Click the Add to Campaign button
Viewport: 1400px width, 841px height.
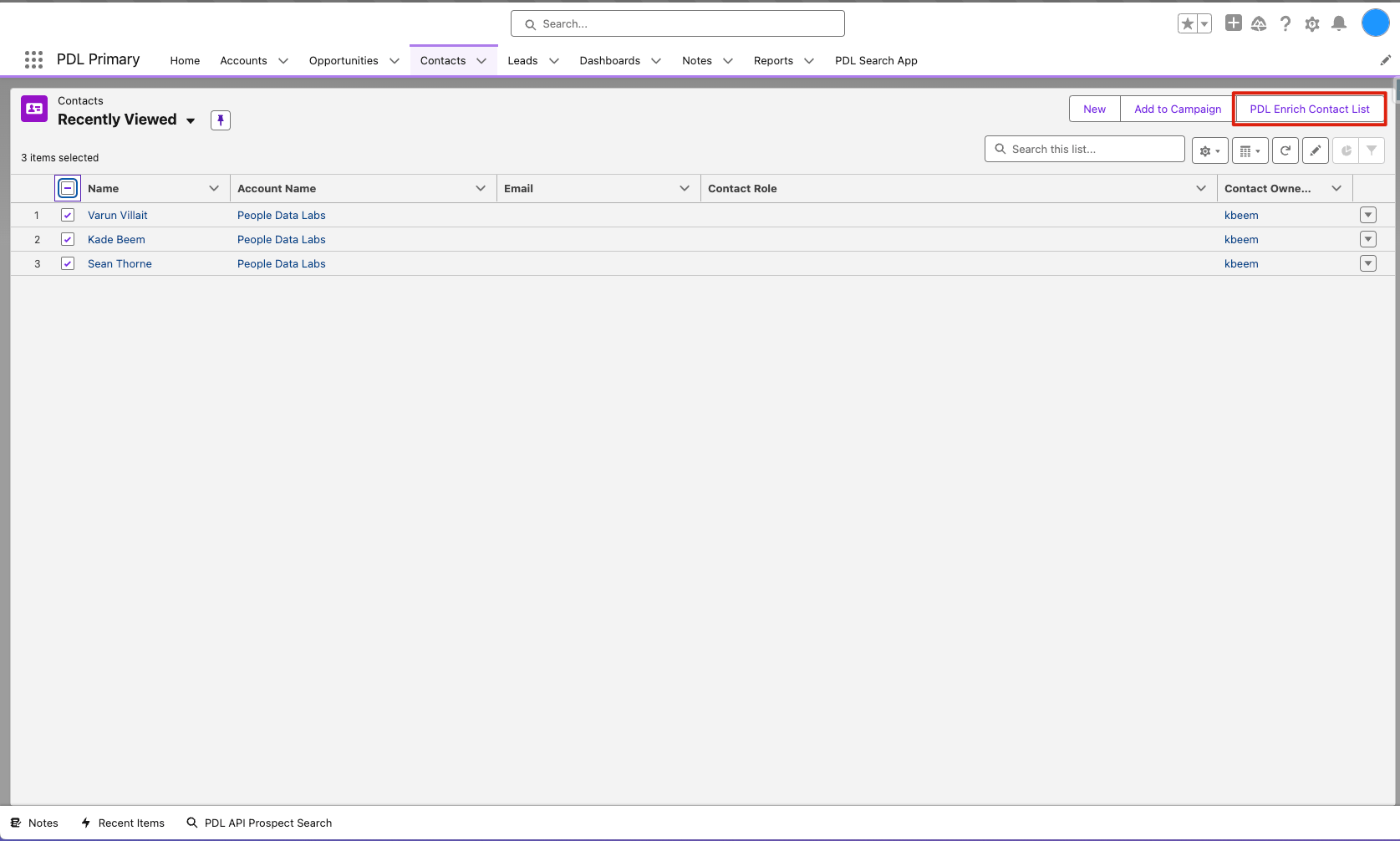pyautogui.click(x=1178, y=110)
